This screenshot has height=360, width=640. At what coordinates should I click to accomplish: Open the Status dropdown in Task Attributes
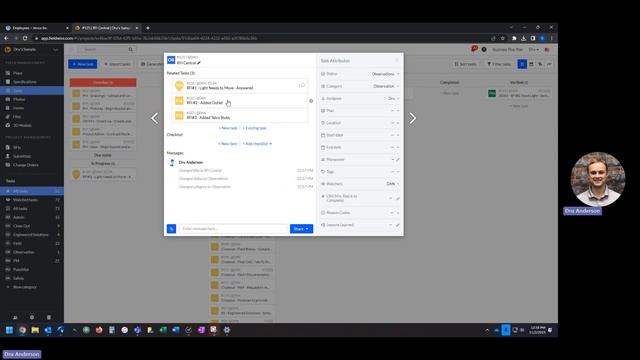tap(385, 74)
